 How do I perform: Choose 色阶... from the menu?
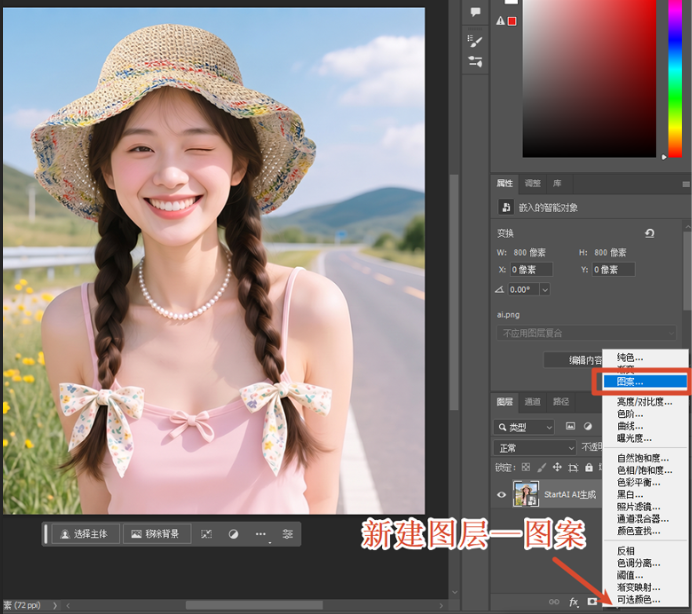645,414
